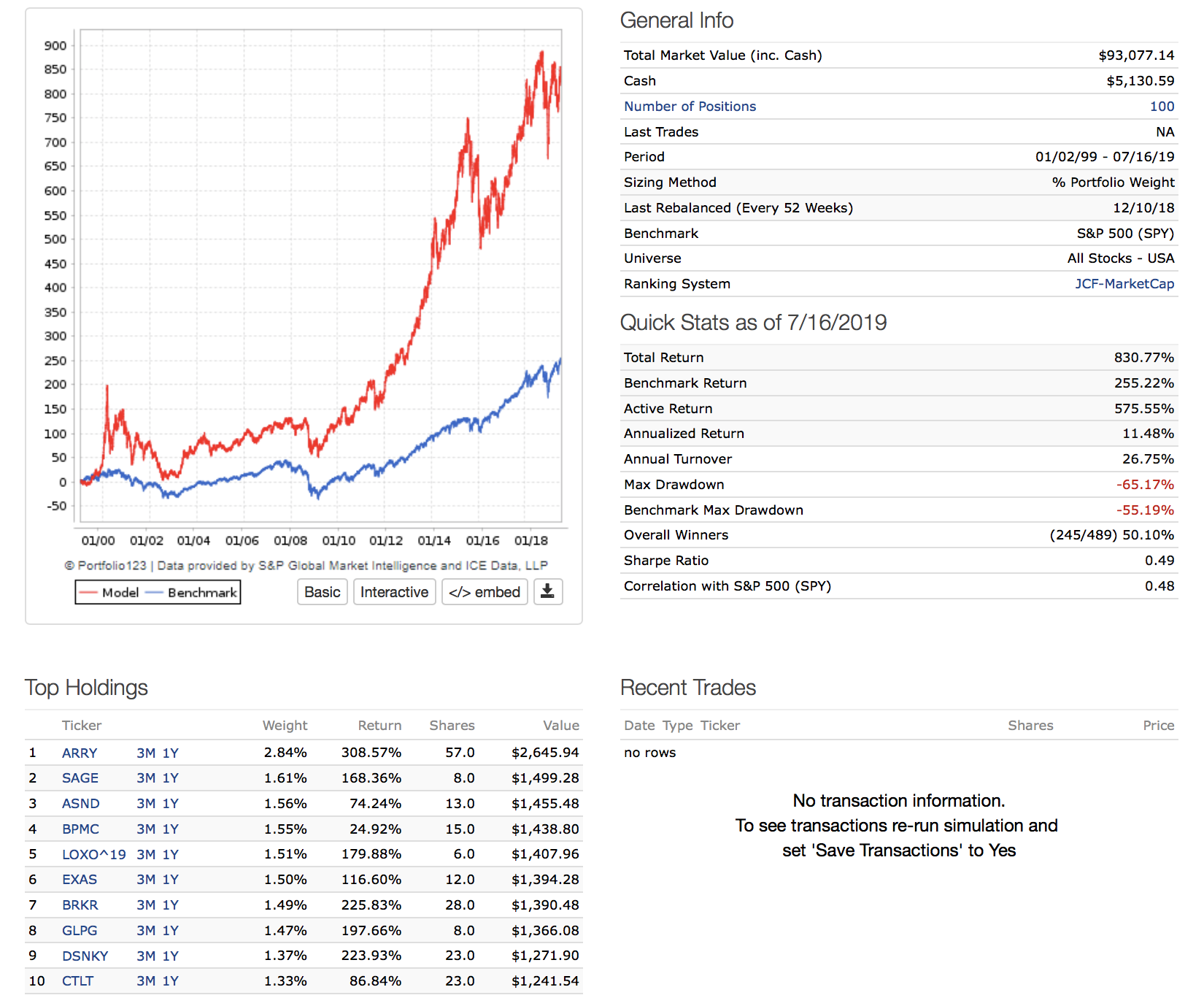The image size is (1204, 1006).
Task: Show 1Y chart for DSNKY
Action: pos(171,956)
